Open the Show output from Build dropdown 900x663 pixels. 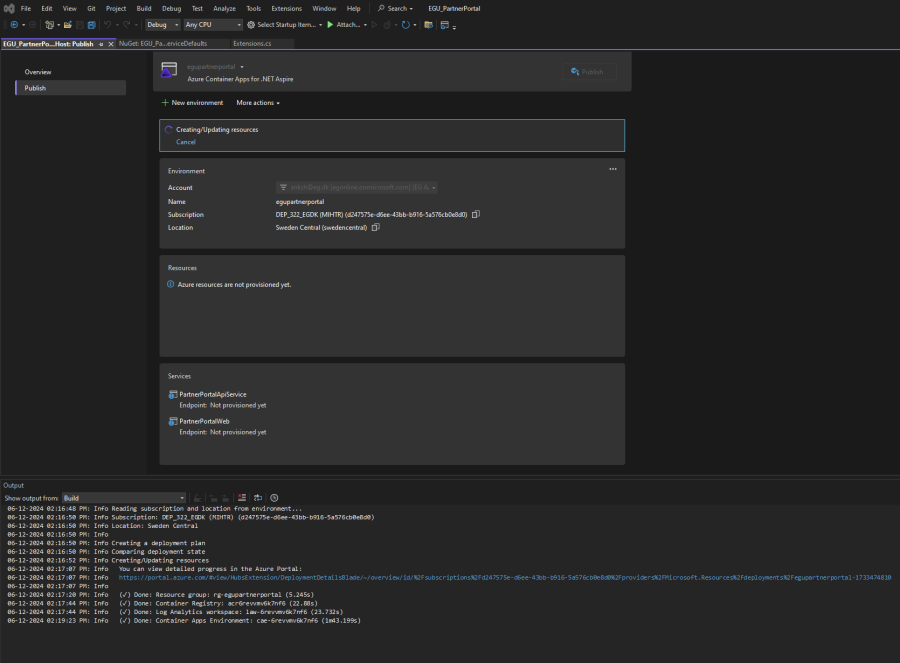tap(124, 498)
